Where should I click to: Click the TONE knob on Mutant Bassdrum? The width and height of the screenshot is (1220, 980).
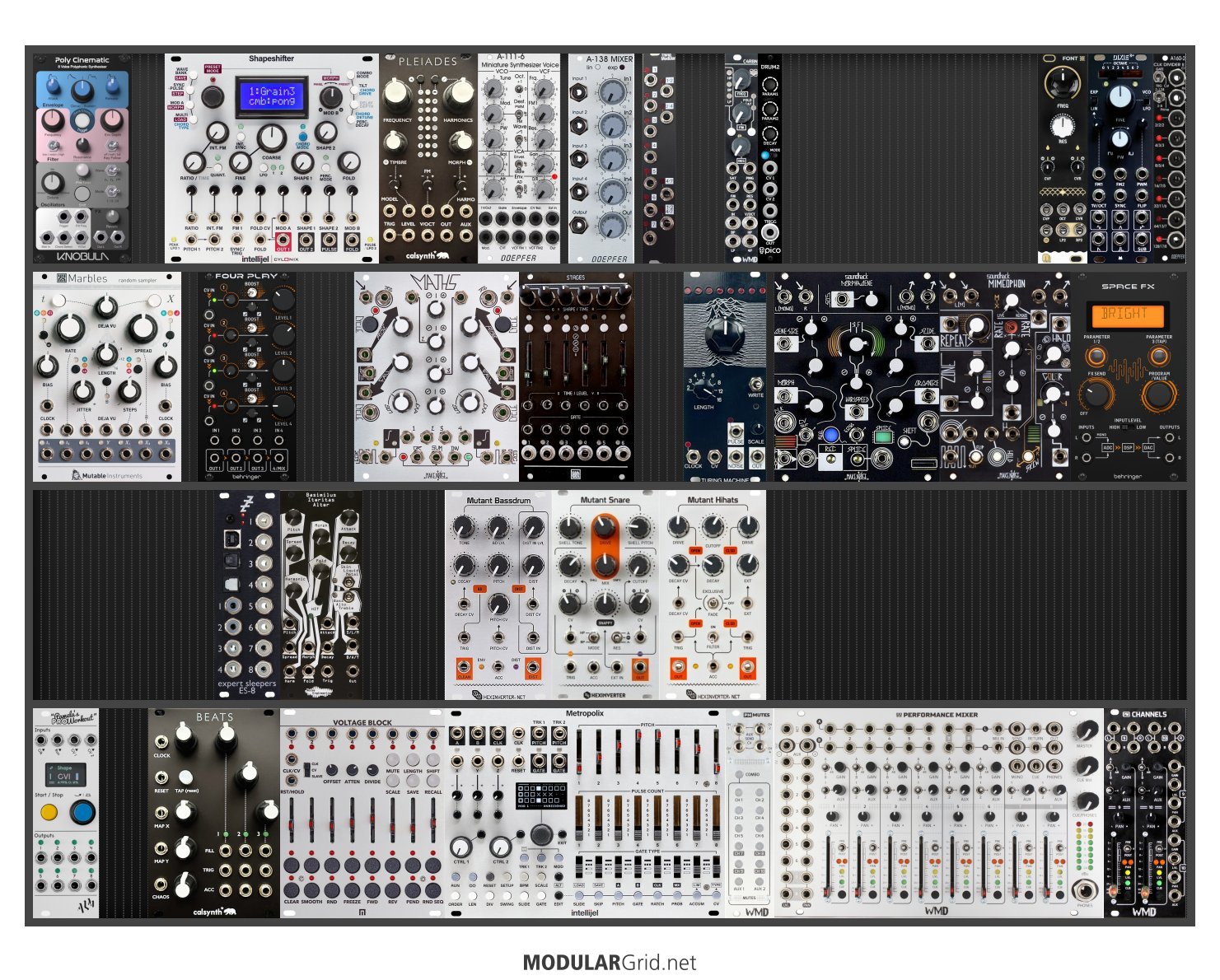(x=464, y=526)
